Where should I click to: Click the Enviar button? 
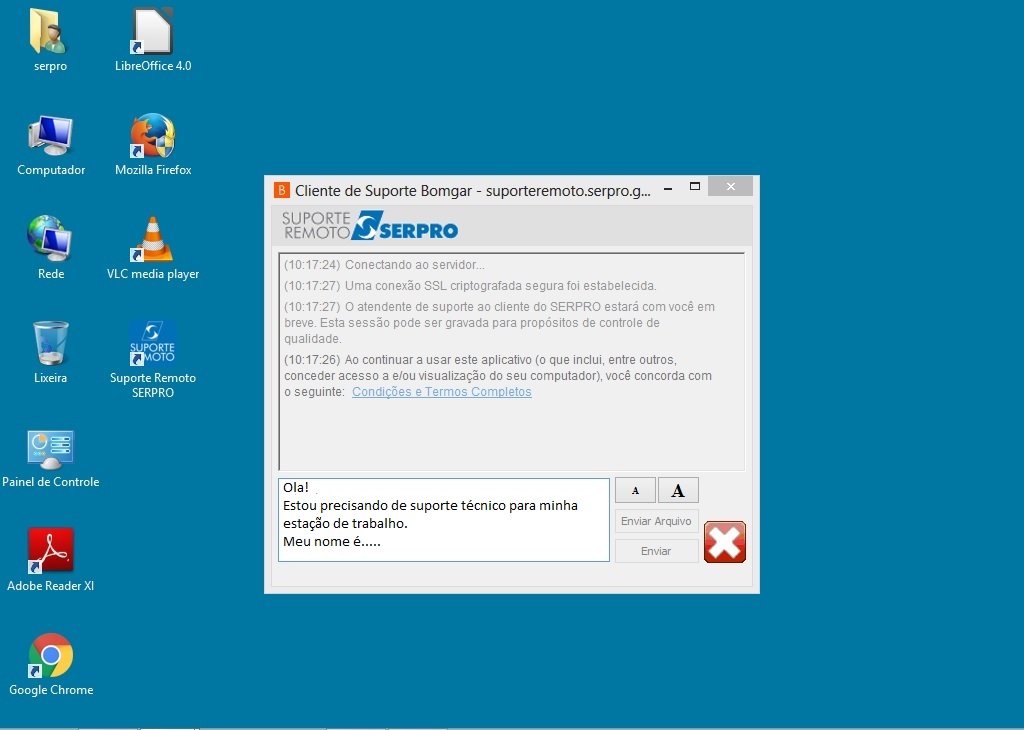[656, 551]
